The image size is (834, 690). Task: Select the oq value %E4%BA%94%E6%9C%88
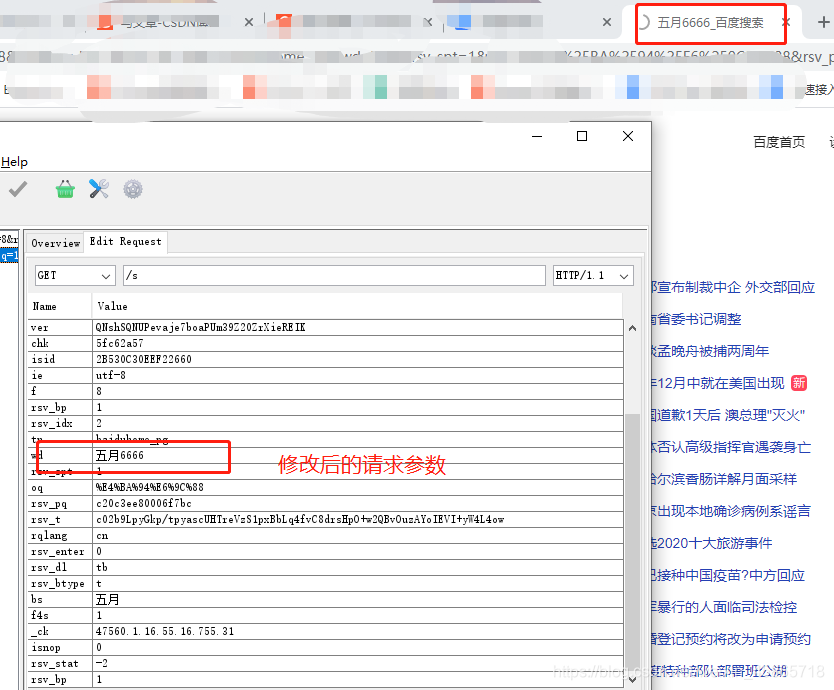[x=358, y=487]
